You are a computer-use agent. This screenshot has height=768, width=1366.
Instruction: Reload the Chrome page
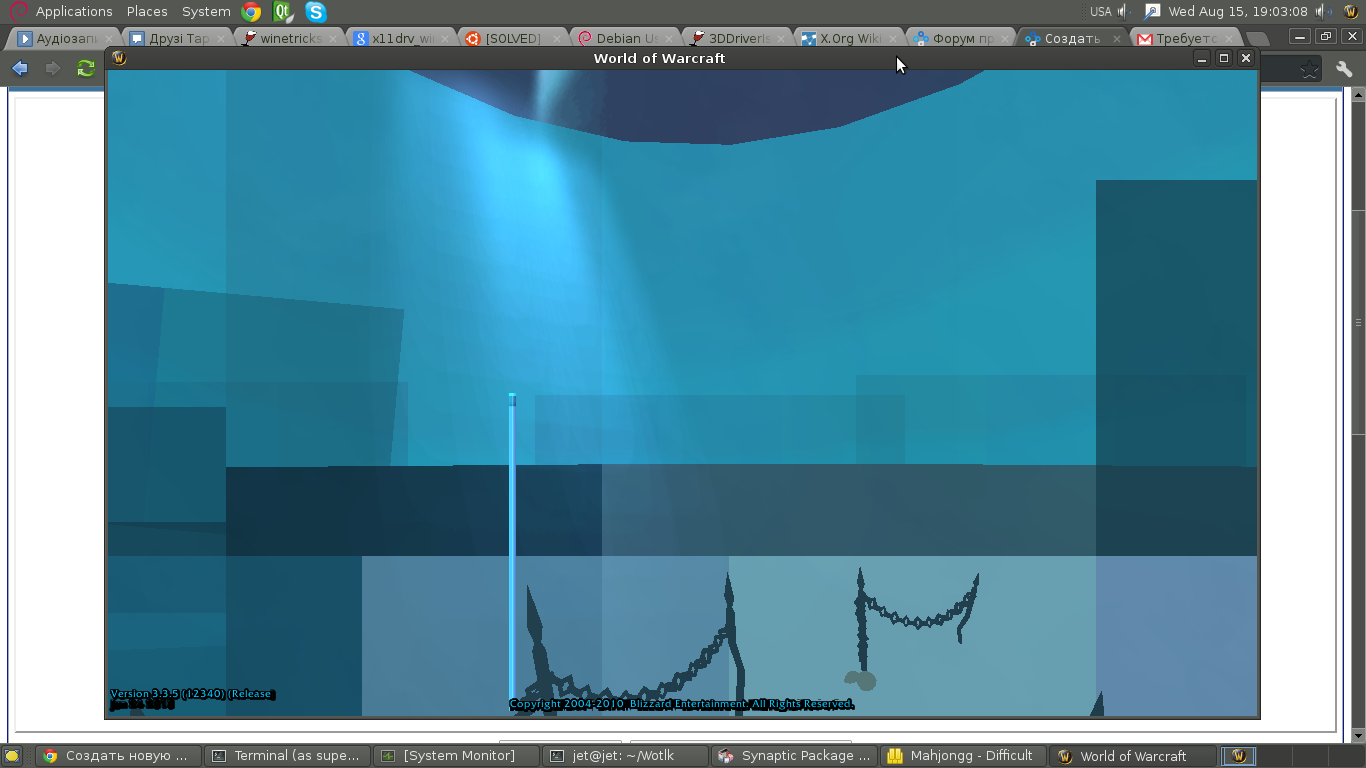[x=86, y=68]
